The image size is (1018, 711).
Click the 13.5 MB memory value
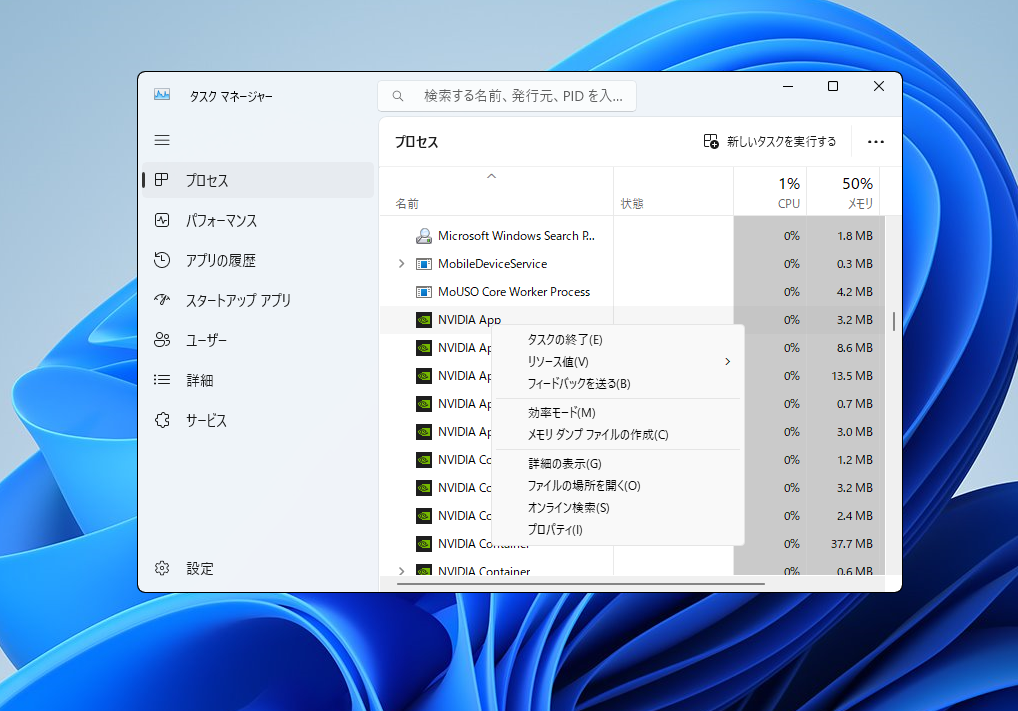tap(852, 375)
